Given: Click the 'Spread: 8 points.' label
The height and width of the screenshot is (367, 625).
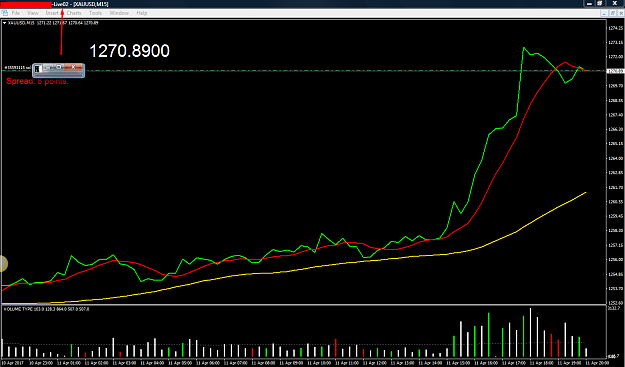Looking at the screenshot, I should (37, 81).
